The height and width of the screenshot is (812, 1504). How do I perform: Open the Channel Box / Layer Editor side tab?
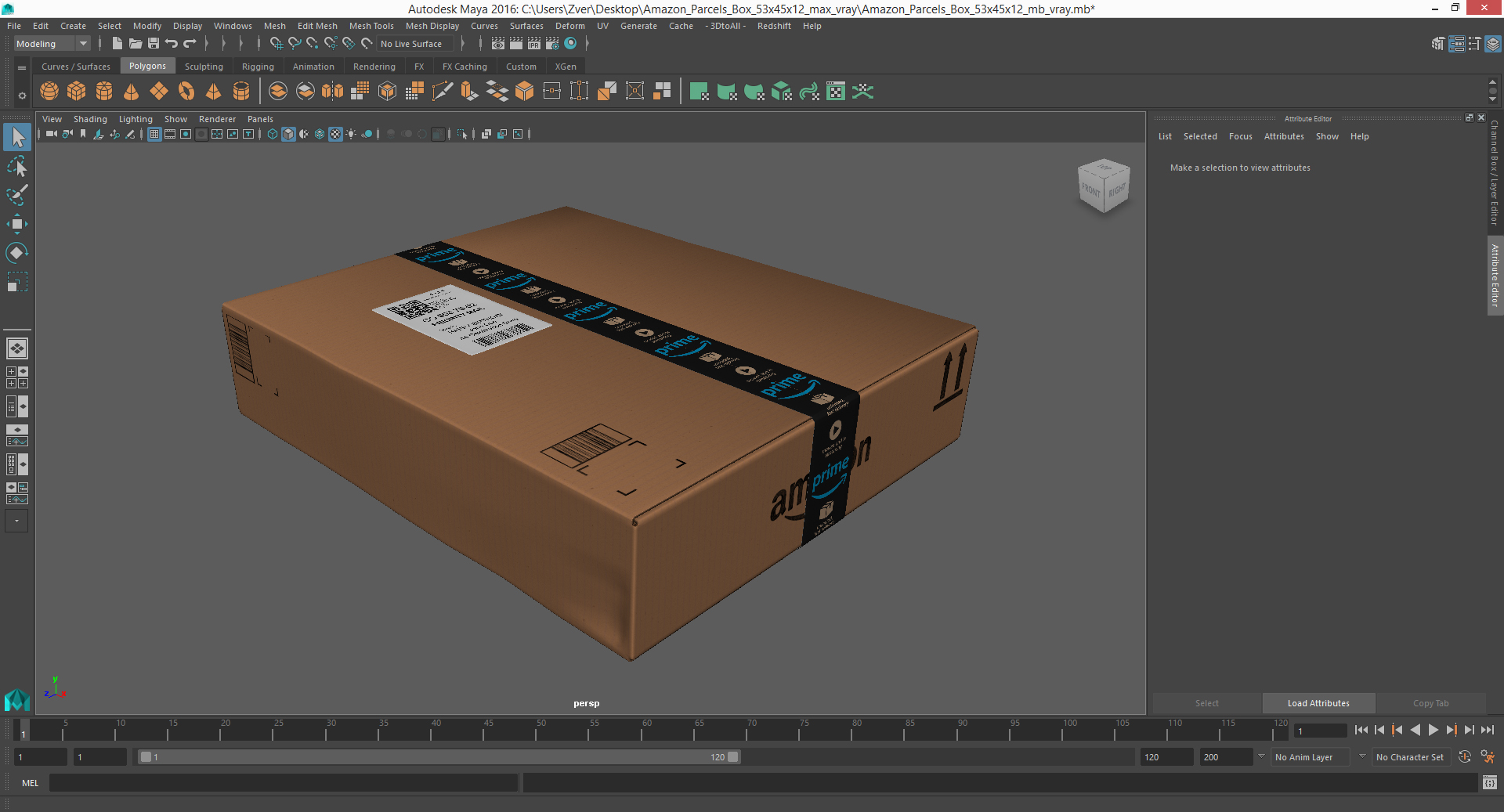click(1495, 172)
